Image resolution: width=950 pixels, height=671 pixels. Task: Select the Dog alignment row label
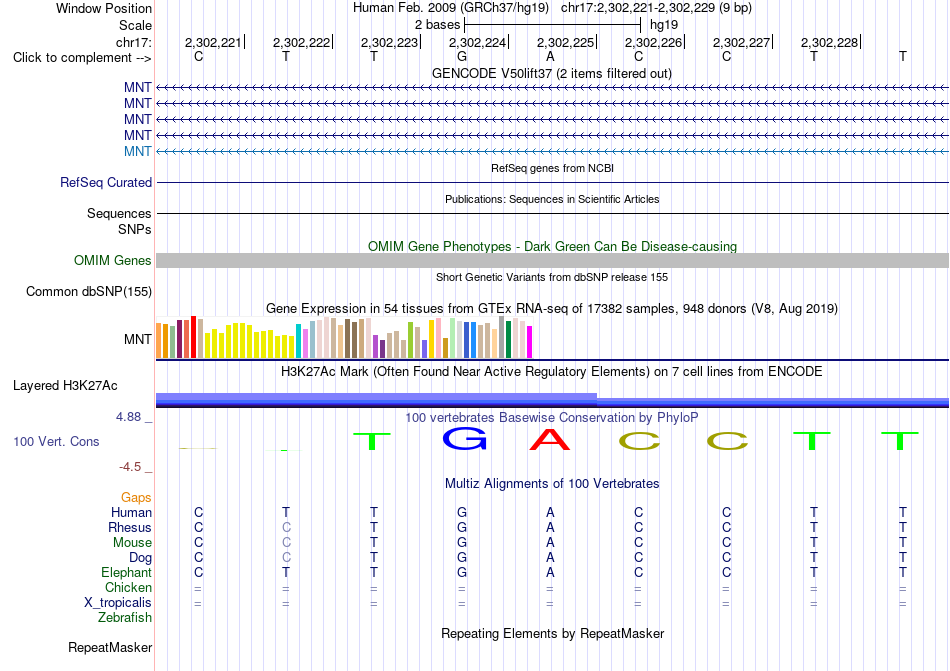(x=140, y=557)
